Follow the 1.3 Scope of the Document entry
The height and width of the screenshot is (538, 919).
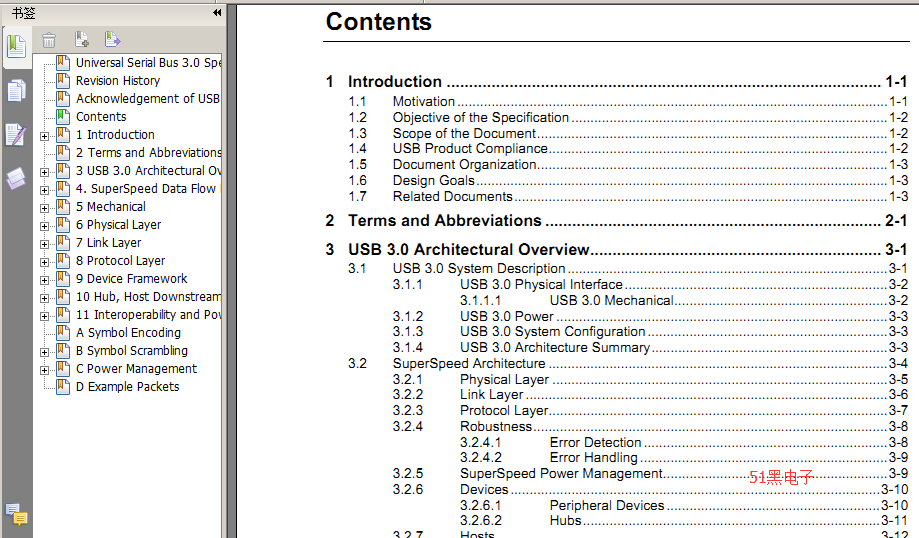(x=628, y=134)
